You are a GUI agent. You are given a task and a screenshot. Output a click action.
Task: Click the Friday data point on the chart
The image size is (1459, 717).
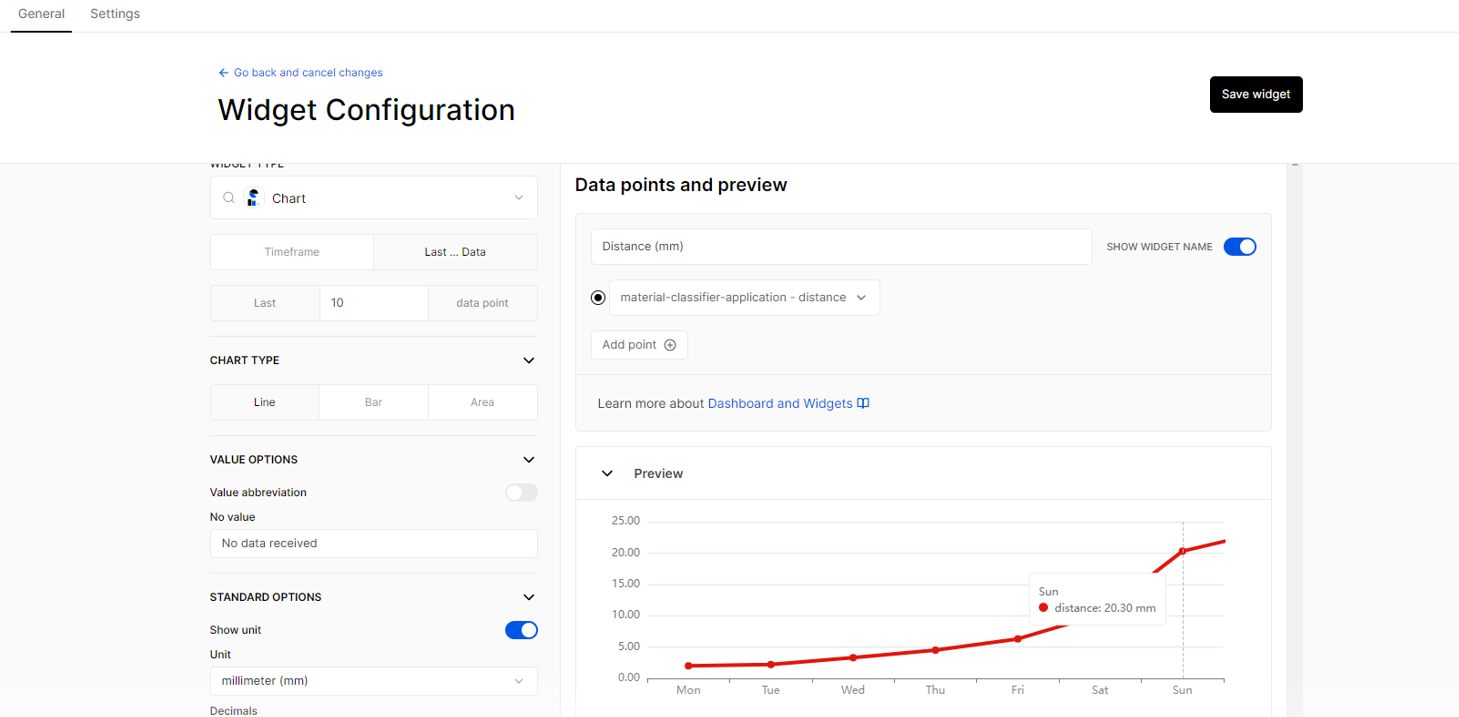(1018, 639)
